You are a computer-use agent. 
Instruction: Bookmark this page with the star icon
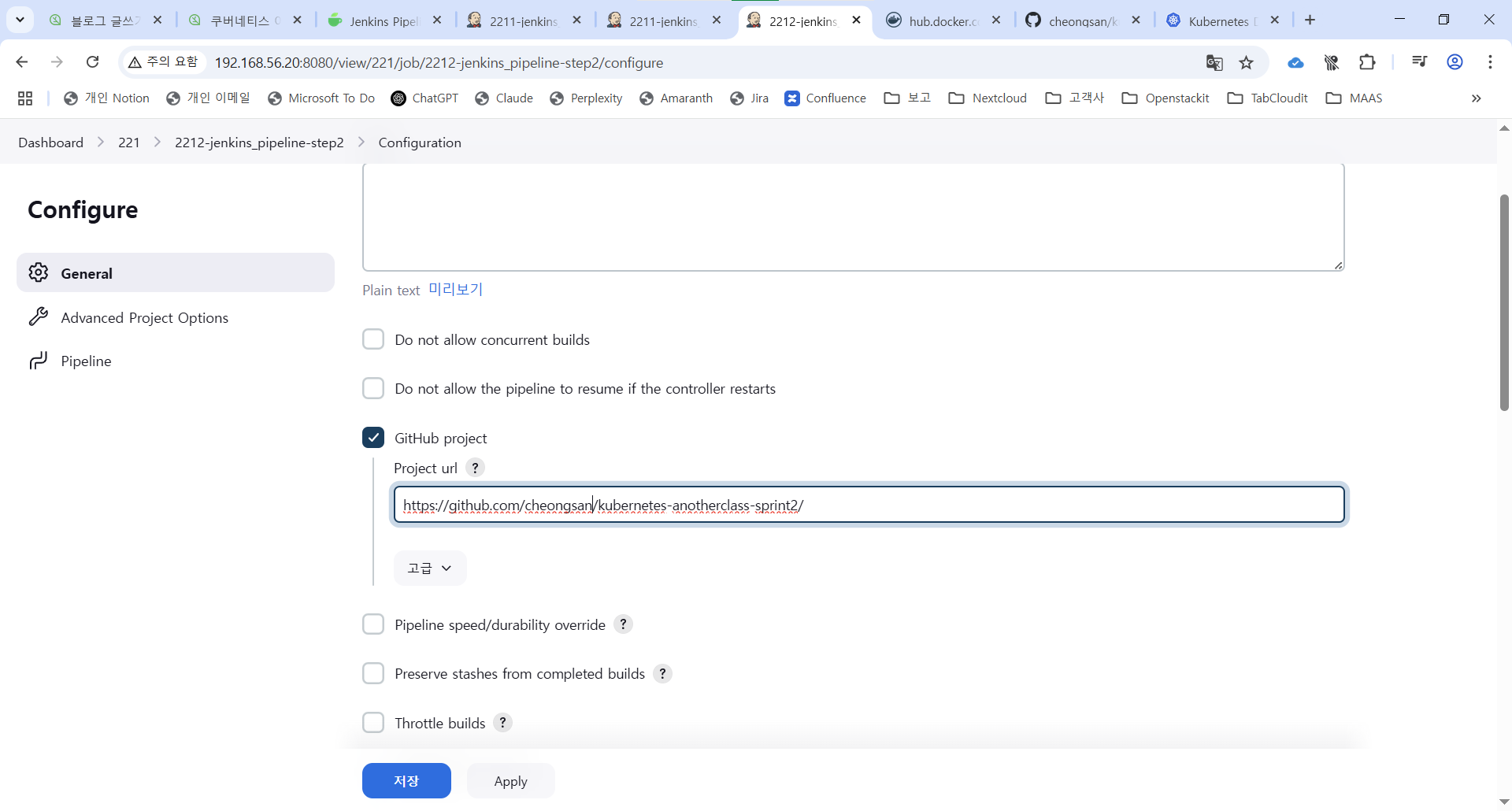coord(1247,63)
